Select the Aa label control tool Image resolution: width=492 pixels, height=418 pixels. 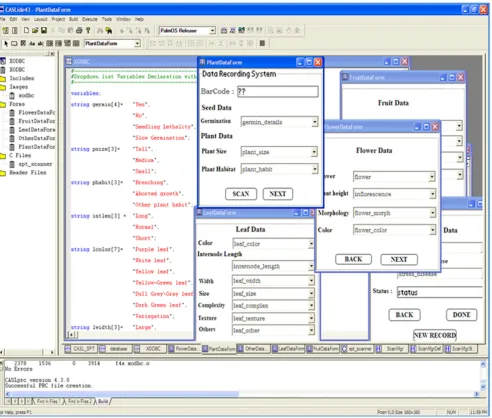coord(32,43)
